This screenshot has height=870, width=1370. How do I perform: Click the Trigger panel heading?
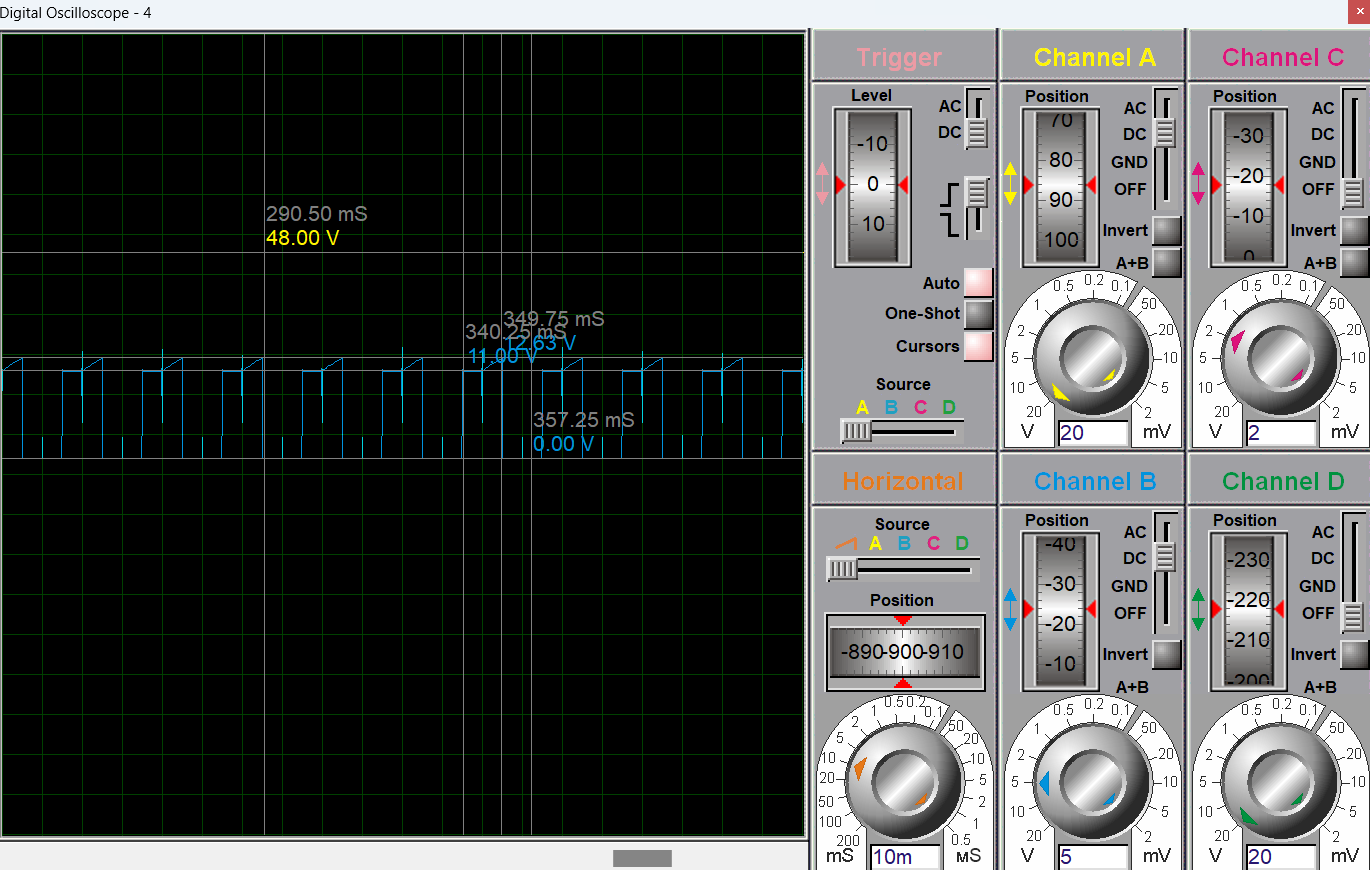pyautogui.click(x=899, y=57)
